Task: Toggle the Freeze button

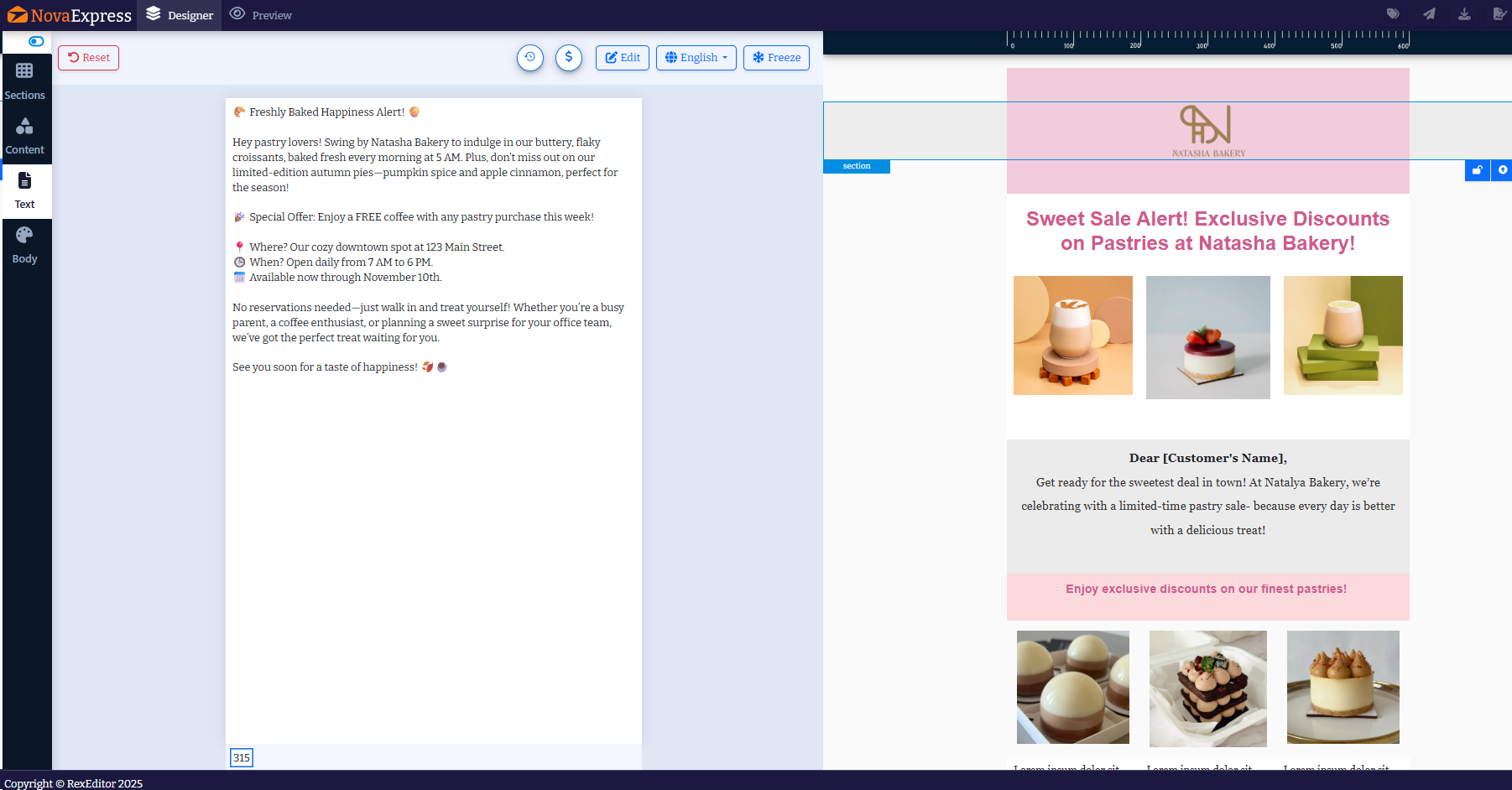Action: click(x=776, y=58)
